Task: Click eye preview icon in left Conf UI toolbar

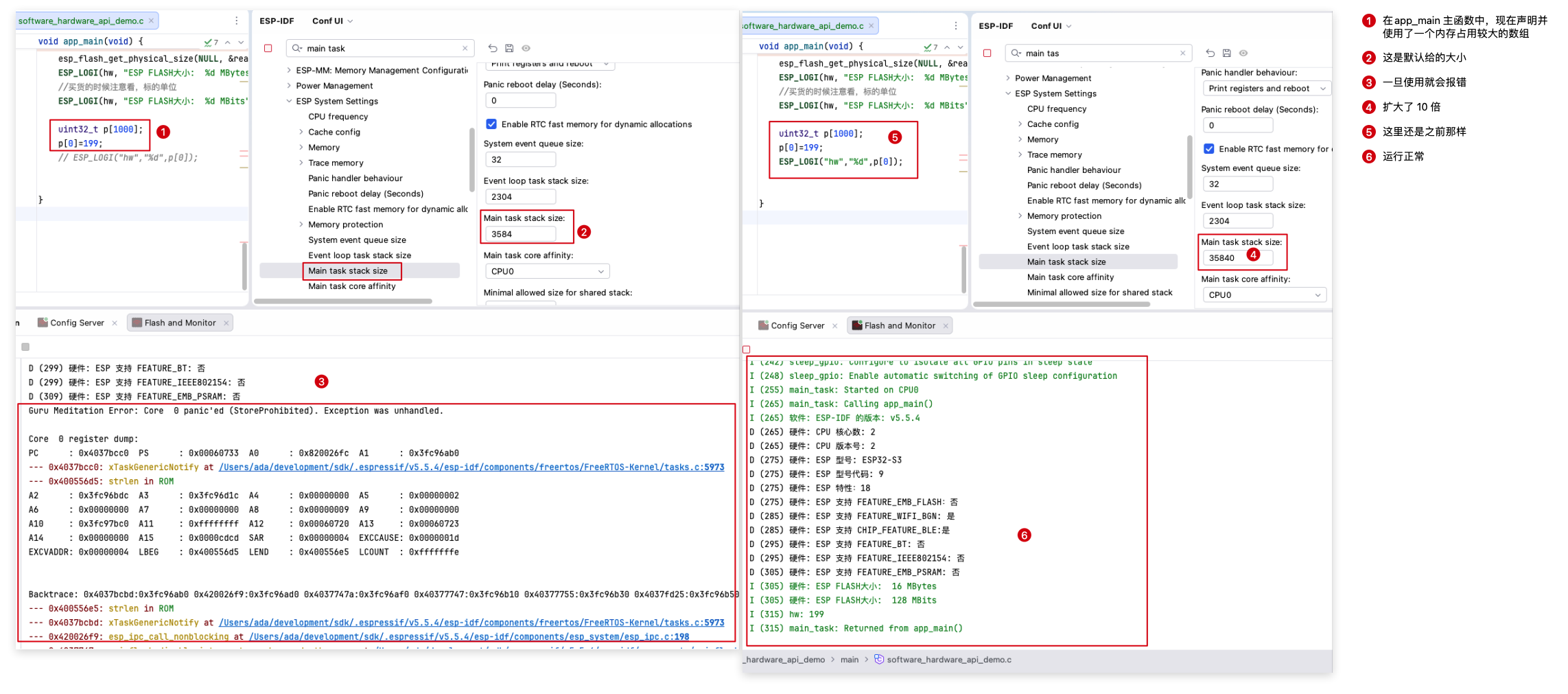Action: pos(526,48)
